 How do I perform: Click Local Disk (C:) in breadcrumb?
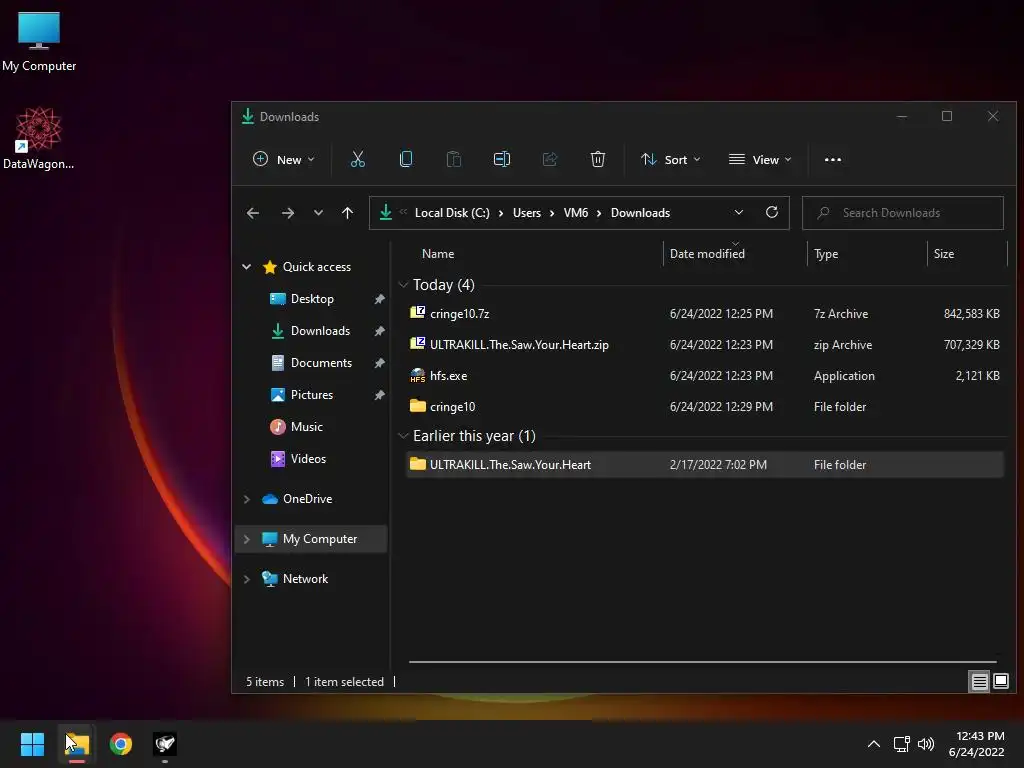452,213
